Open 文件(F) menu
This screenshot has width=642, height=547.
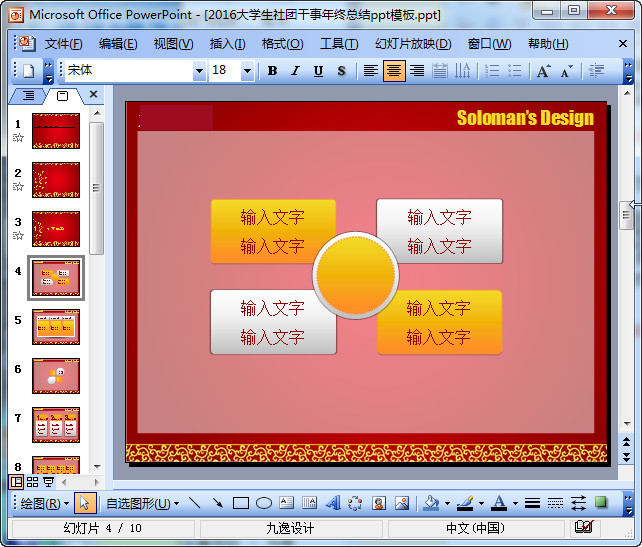[x=63, y=44]
